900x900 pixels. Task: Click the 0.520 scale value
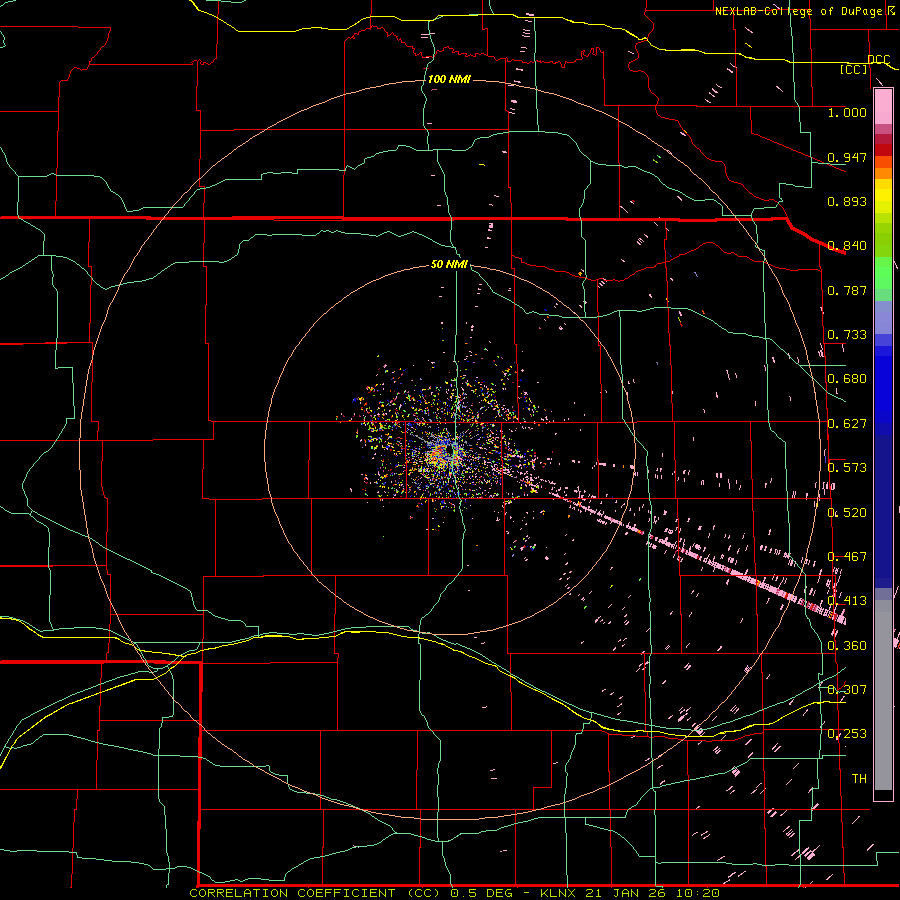point(847,513)
